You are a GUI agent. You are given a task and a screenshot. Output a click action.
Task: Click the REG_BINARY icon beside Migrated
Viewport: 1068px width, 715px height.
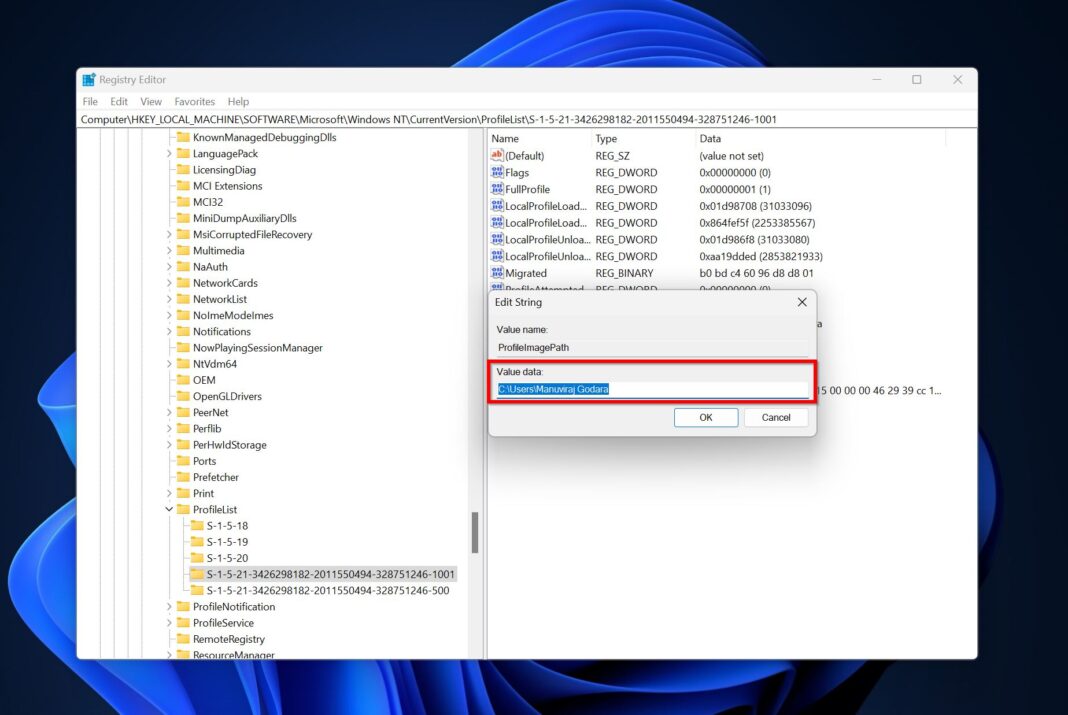coord(498,273)
